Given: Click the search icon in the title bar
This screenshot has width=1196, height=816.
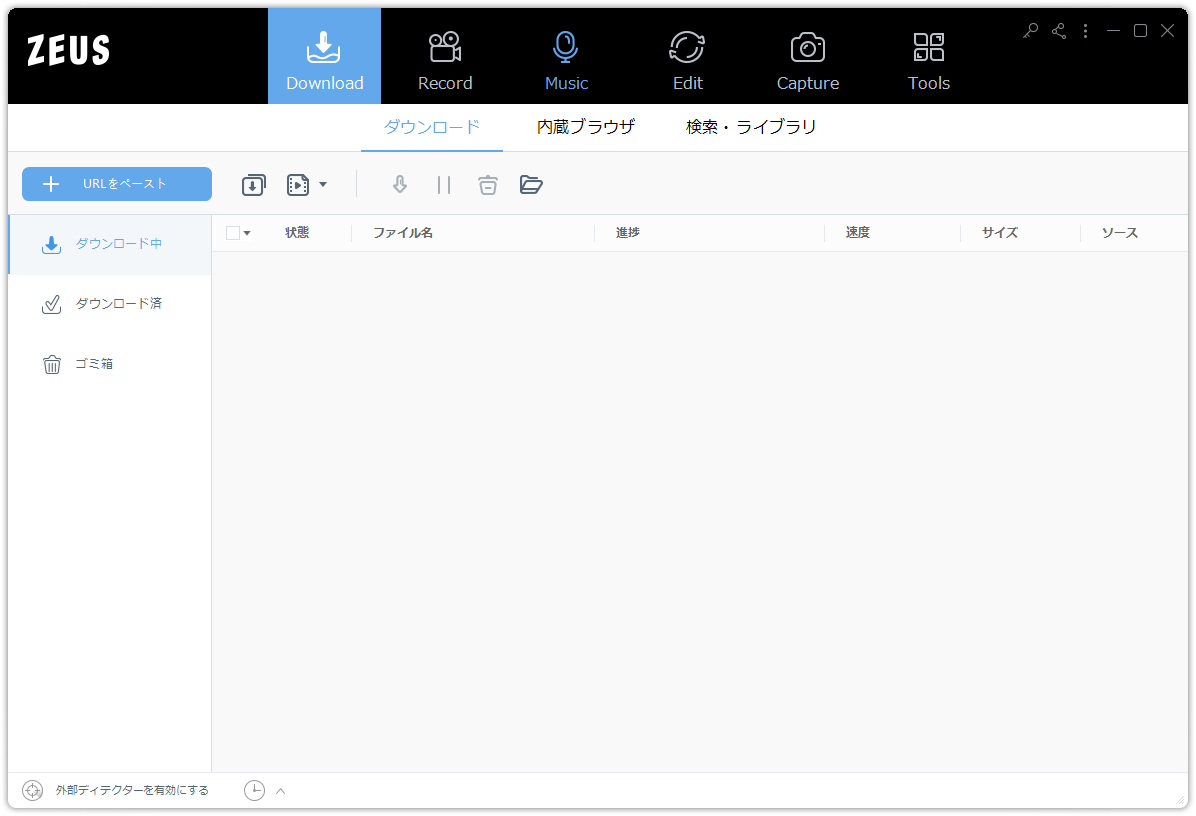Looking at the screenshot, I should pyautogui.click(x=1030, y=31).
